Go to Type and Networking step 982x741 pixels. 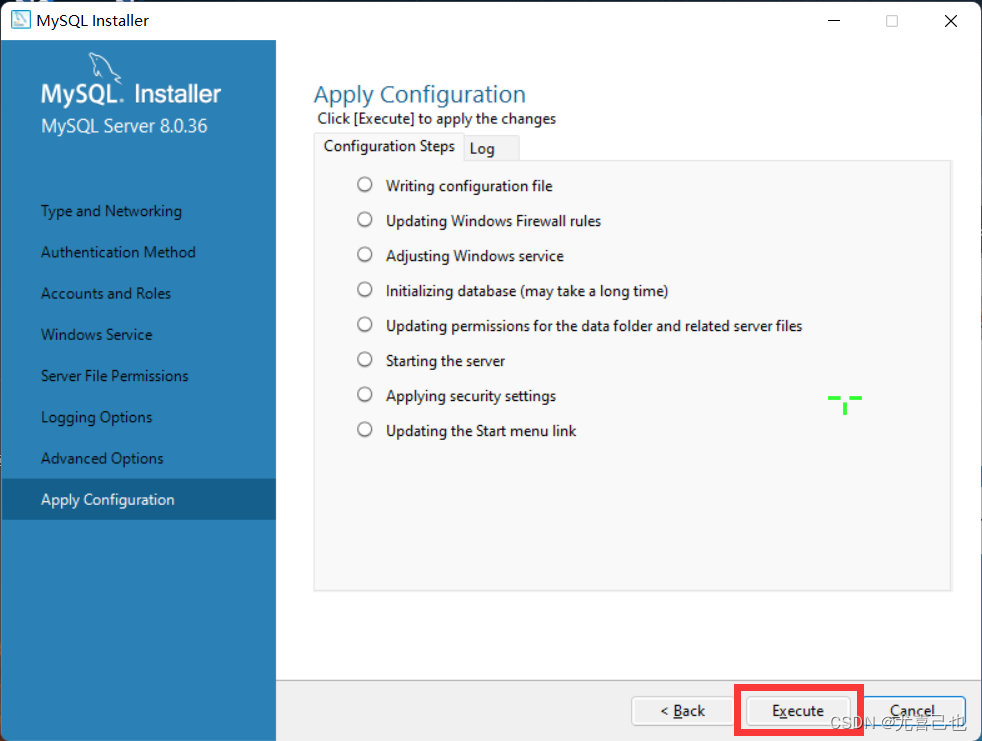pyautogui.click(x=111, y=211)
